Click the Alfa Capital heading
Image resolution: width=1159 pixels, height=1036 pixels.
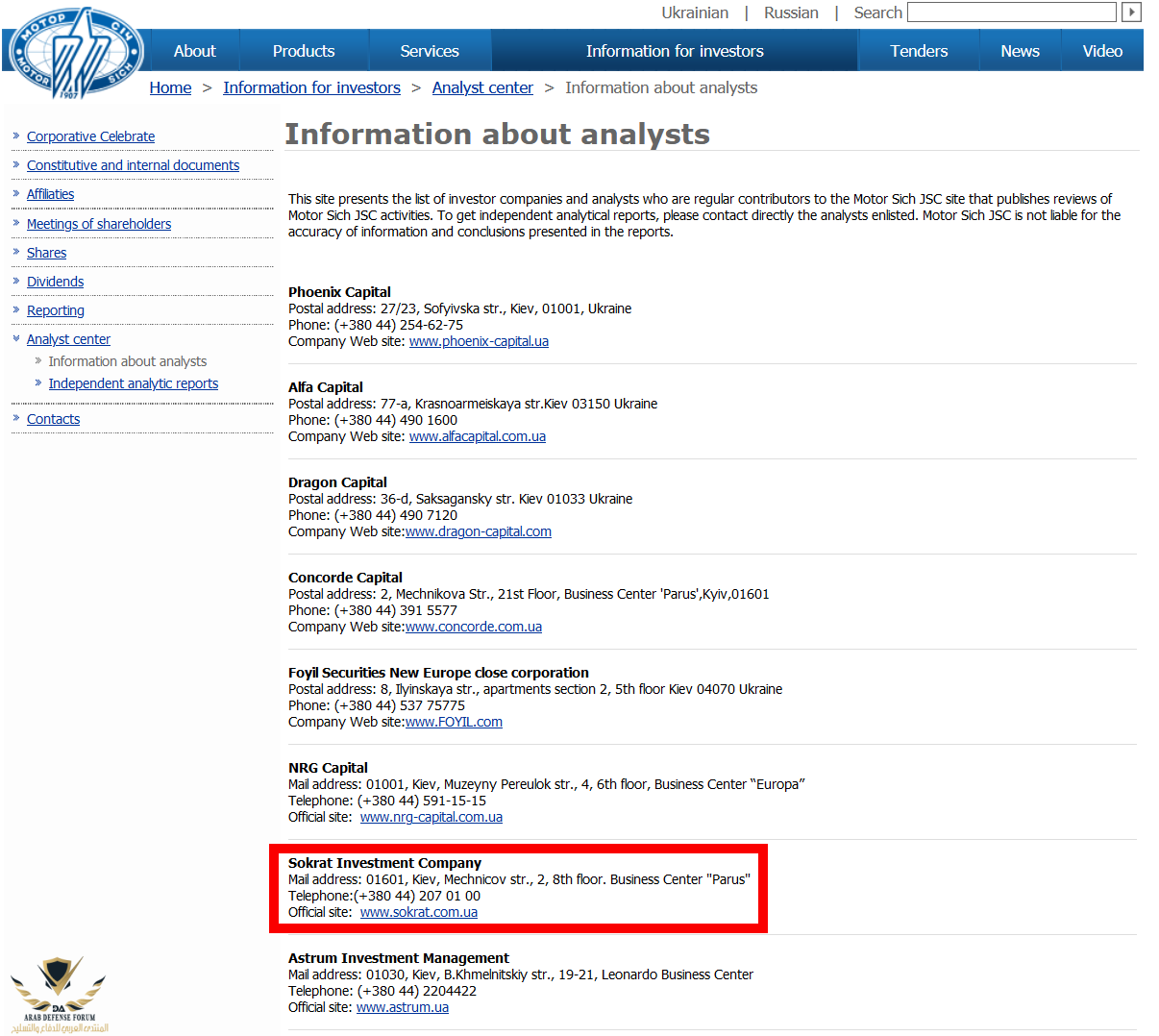click(326, 387)
